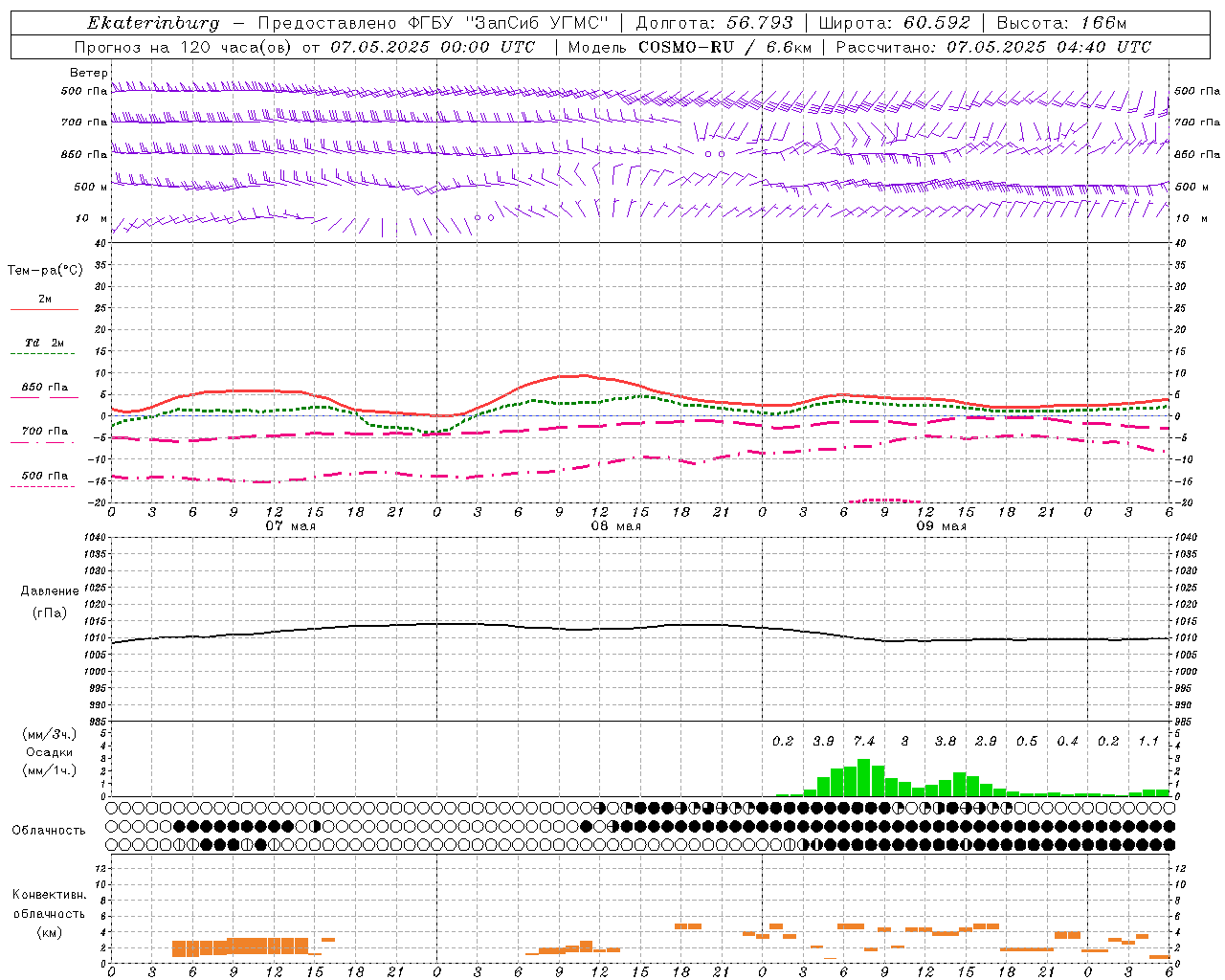Screen dimensions: 1225x980
Task: Click the "0.5" three-hour precipitation total
Action: pyautogui.click(x=1027, y=742)
